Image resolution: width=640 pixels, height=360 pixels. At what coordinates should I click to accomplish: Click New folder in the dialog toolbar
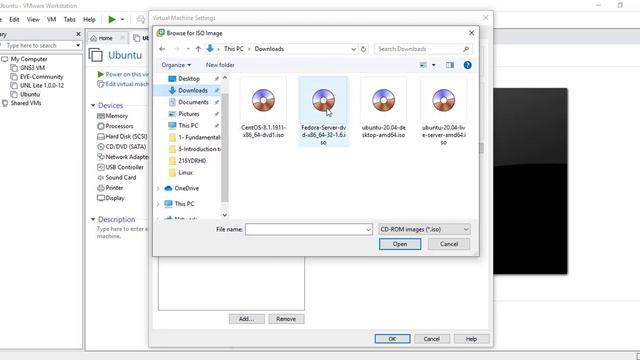(x=220, y=65)
